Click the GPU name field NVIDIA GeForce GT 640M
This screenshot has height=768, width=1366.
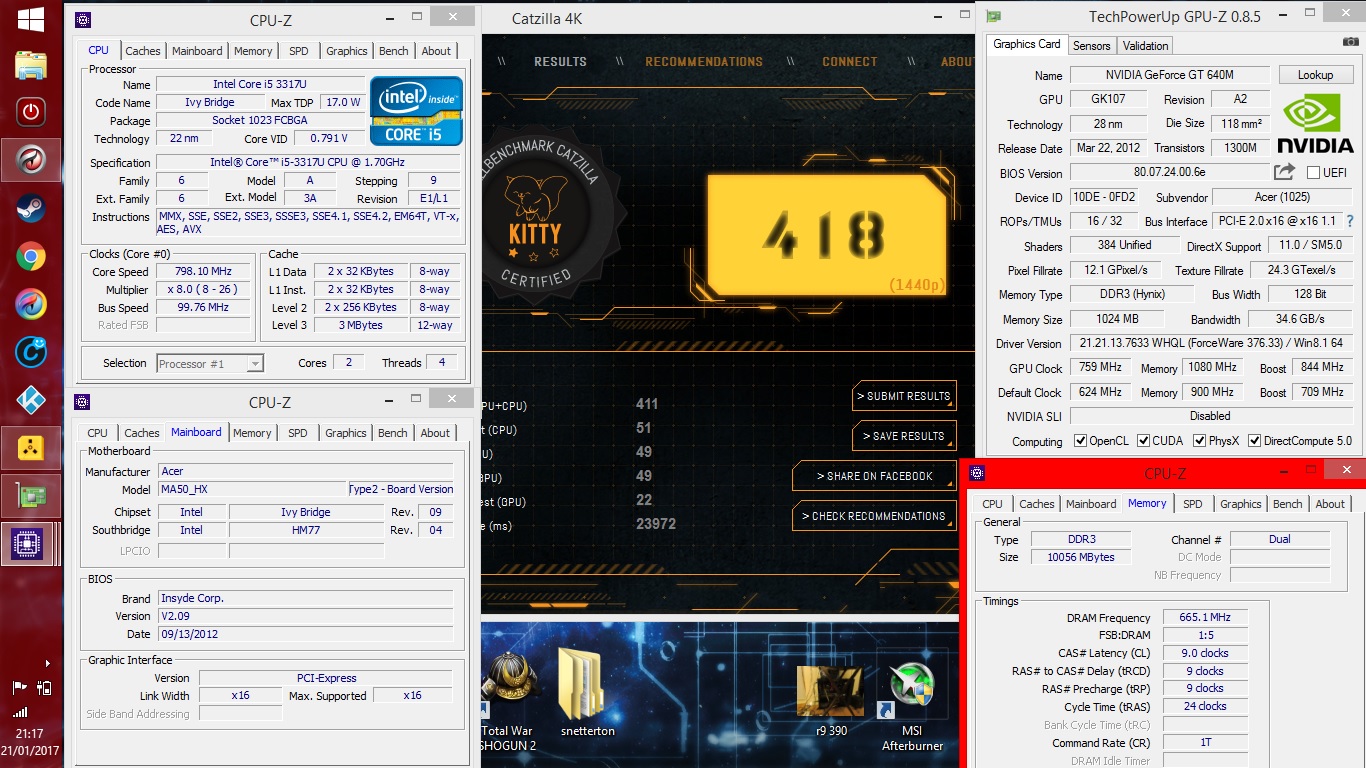click(1170, 75)
